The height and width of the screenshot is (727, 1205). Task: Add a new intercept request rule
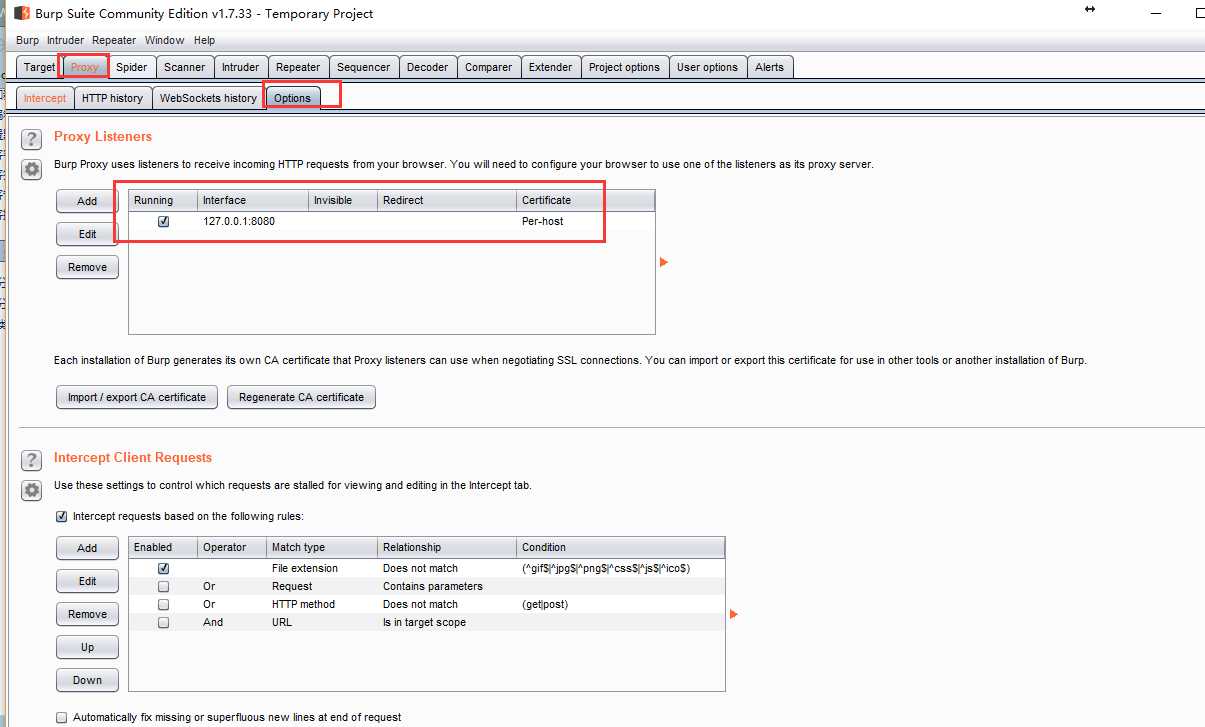point(88,548)
